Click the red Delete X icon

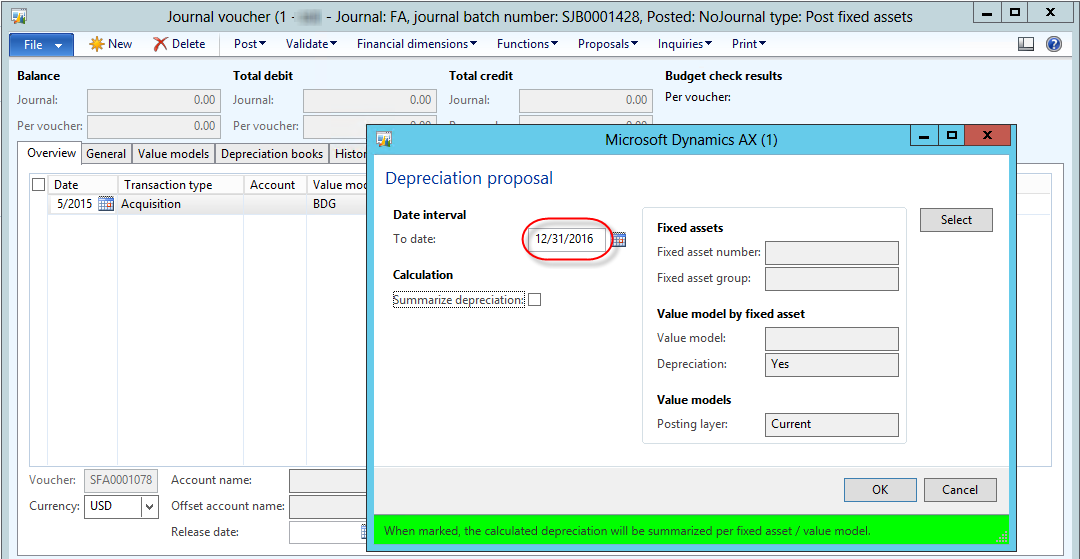tap(160, 44)
